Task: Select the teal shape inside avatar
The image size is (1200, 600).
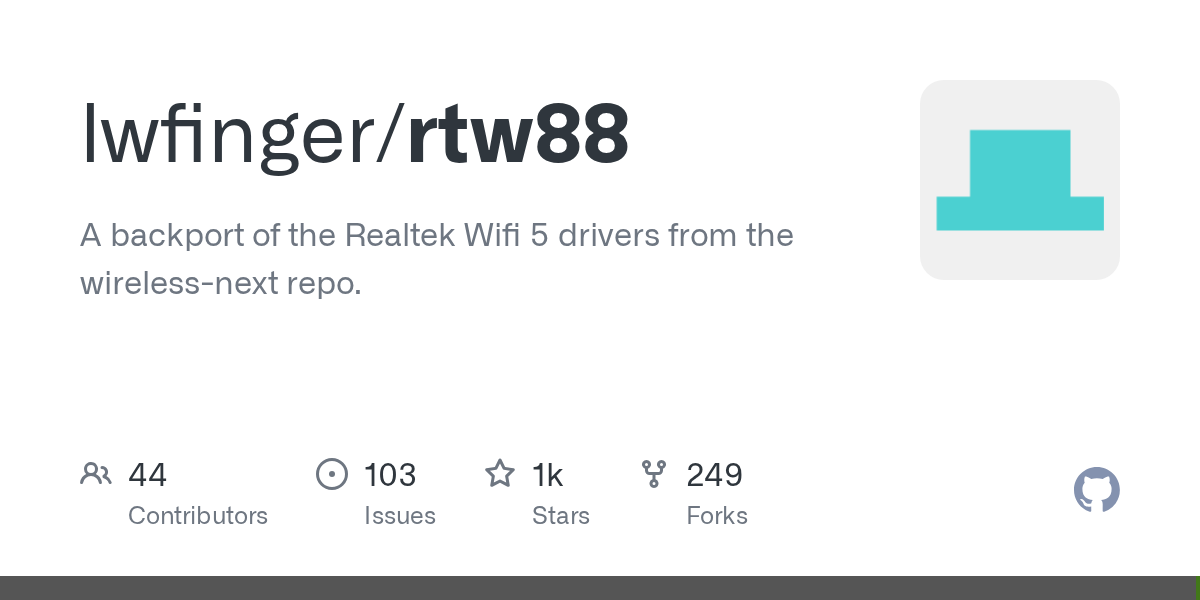Action: (x=1020, y=180)
